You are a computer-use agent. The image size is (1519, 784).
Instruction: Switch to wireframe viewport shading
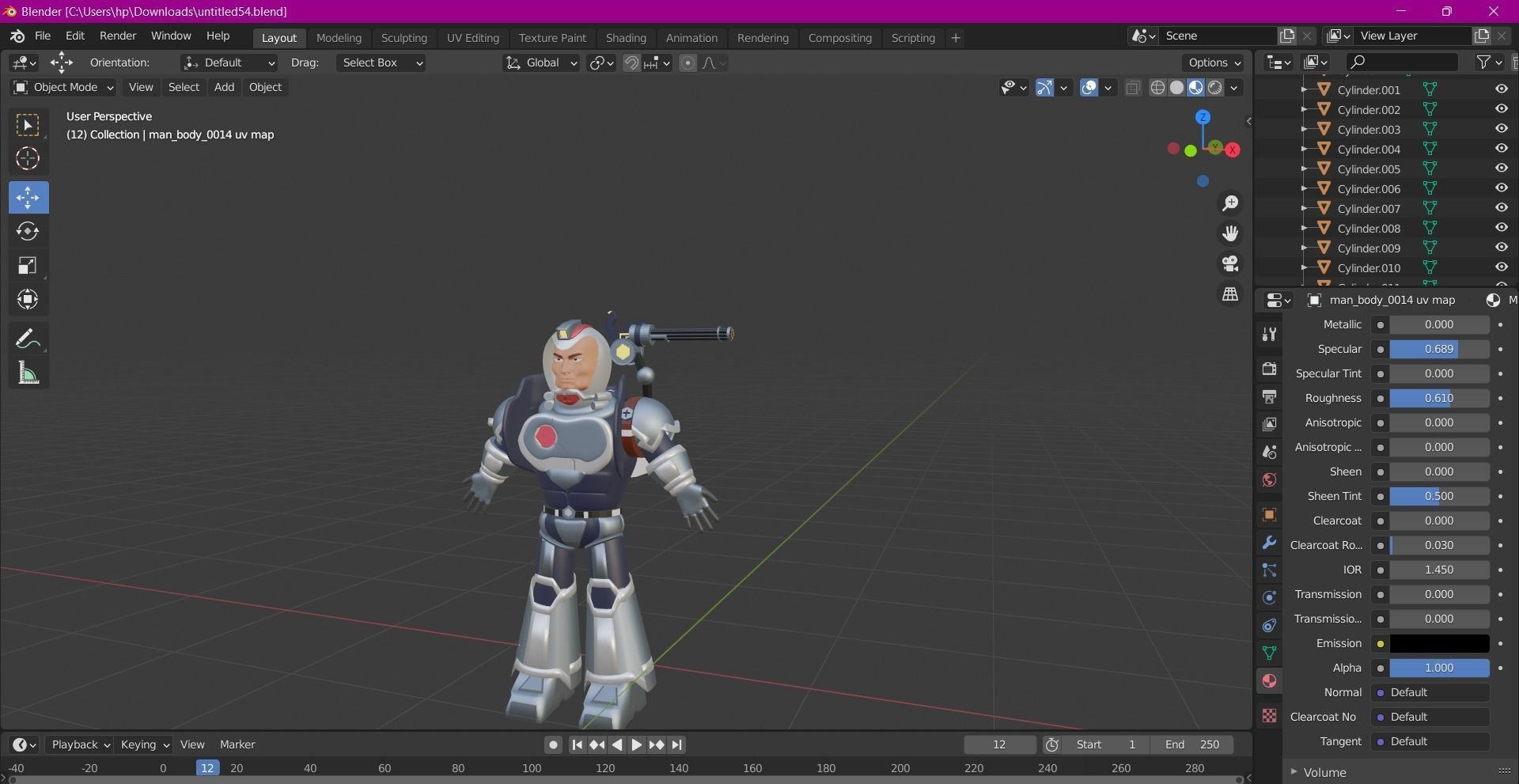tap(1157, 88)
